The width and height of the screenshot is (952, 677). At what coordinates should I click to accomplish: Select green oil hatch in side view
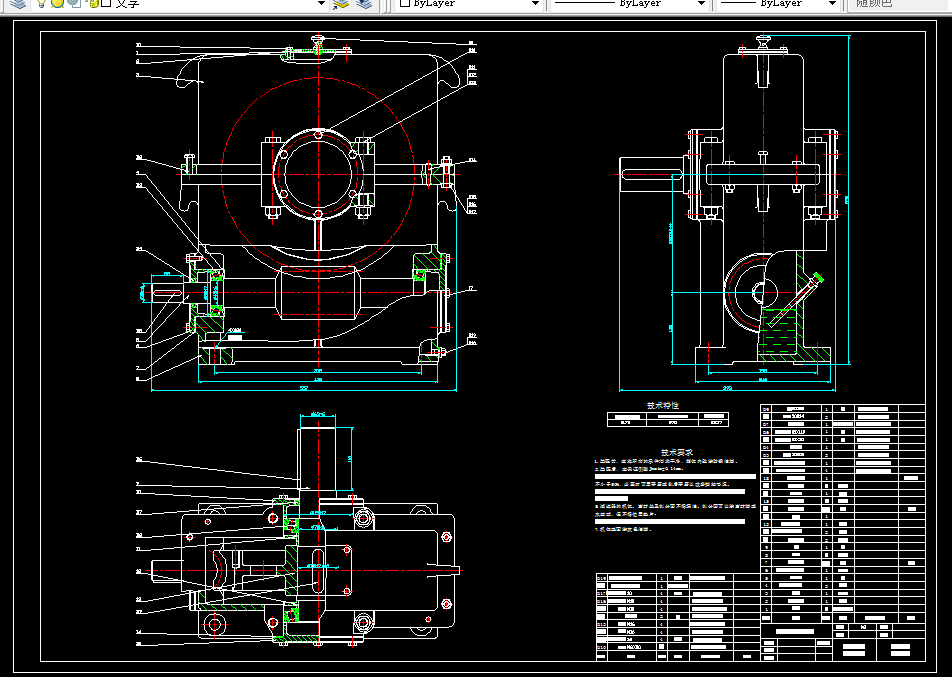point(778,331)
